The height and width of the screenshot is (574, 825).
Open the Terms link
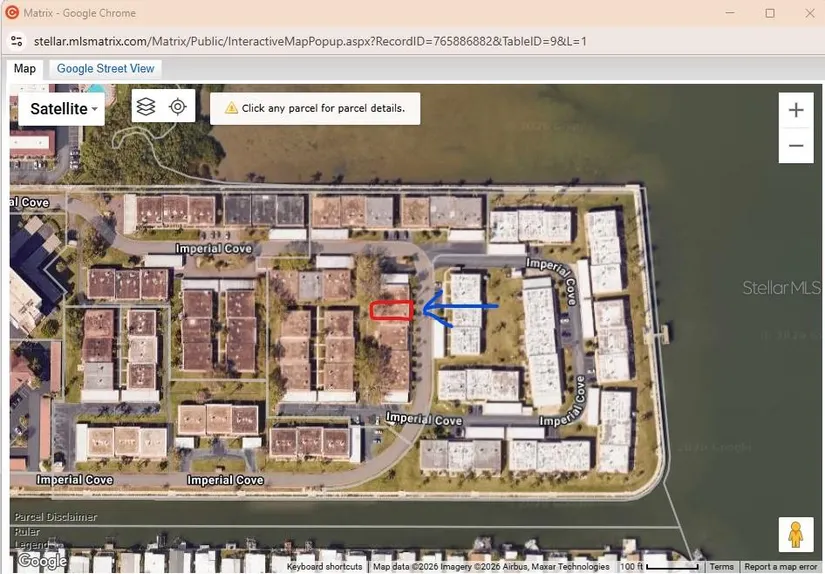(721, 567)
